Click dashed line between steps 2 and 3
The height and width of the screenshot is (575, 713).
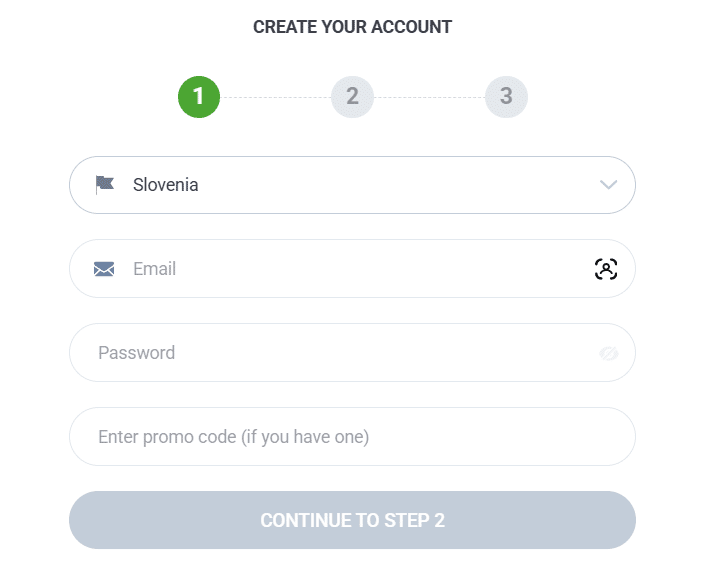click(x=429, y=97)
